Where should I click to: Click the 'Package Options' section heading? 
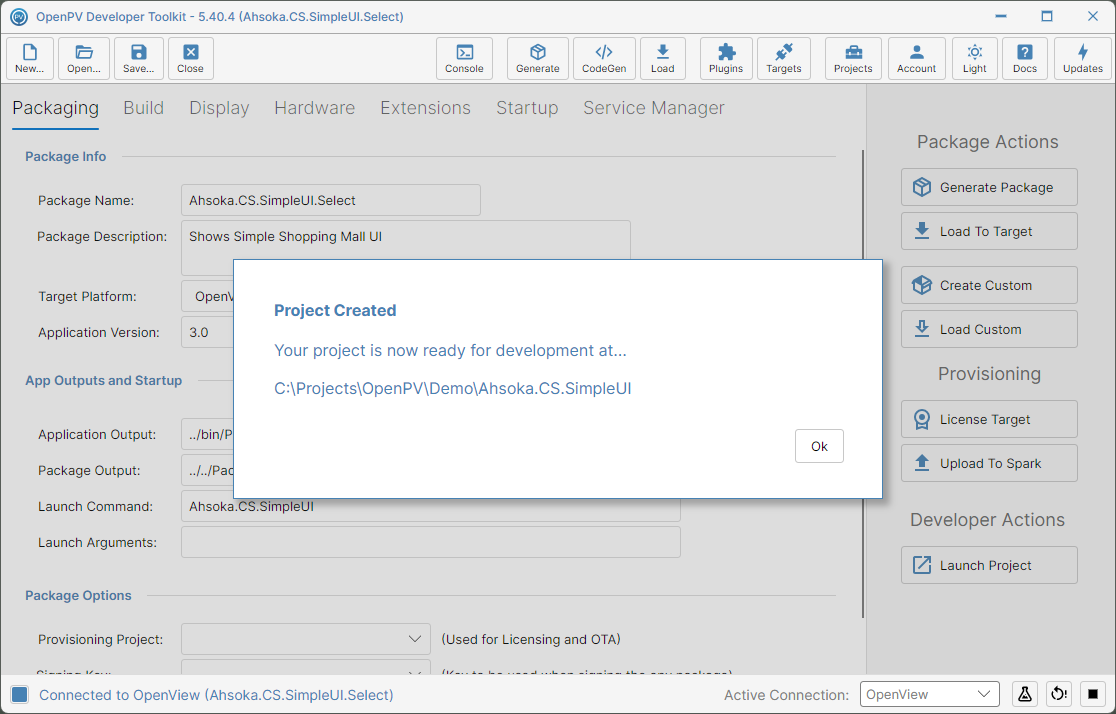point(78,595)
